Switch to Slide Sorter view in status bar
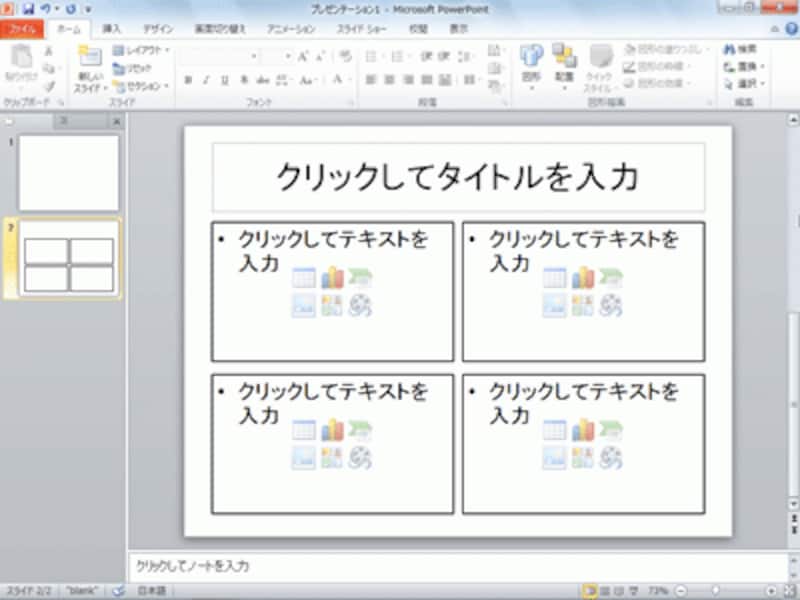 (605, 591)
